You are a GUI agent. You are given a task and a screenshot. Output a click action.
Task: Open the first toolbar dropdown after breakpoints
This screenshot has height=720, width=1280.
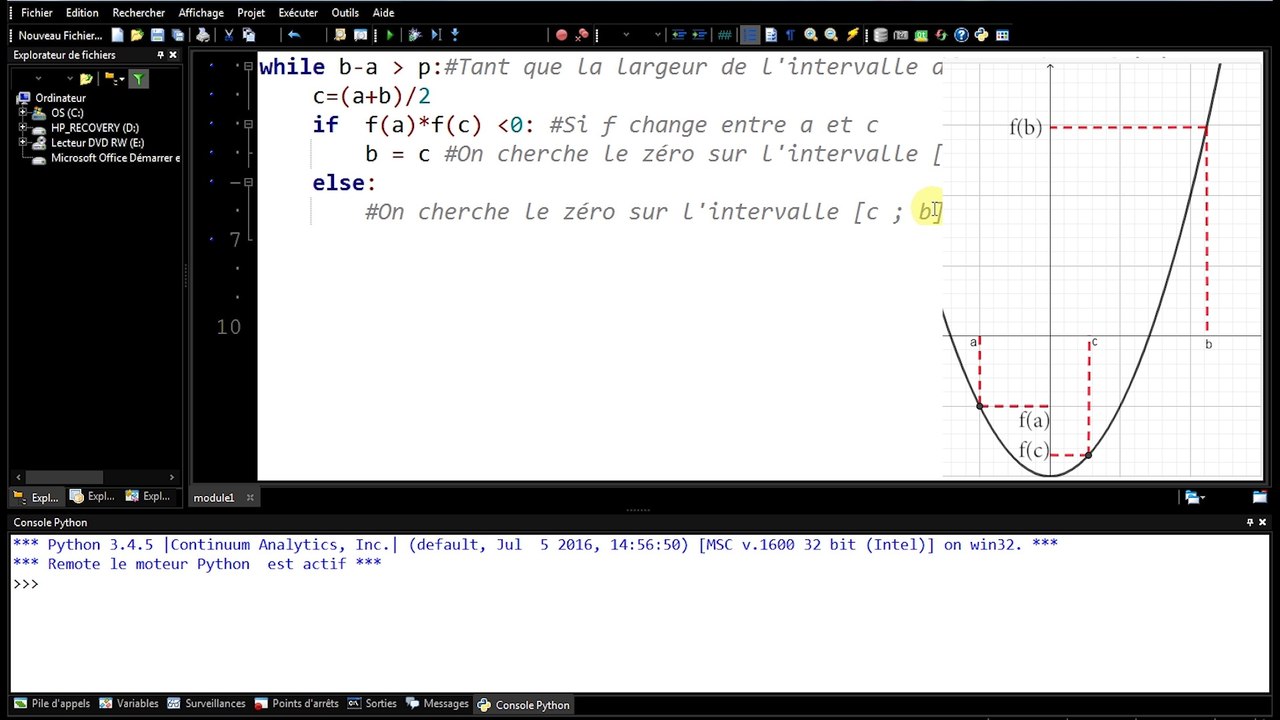[x=626, y=35]
